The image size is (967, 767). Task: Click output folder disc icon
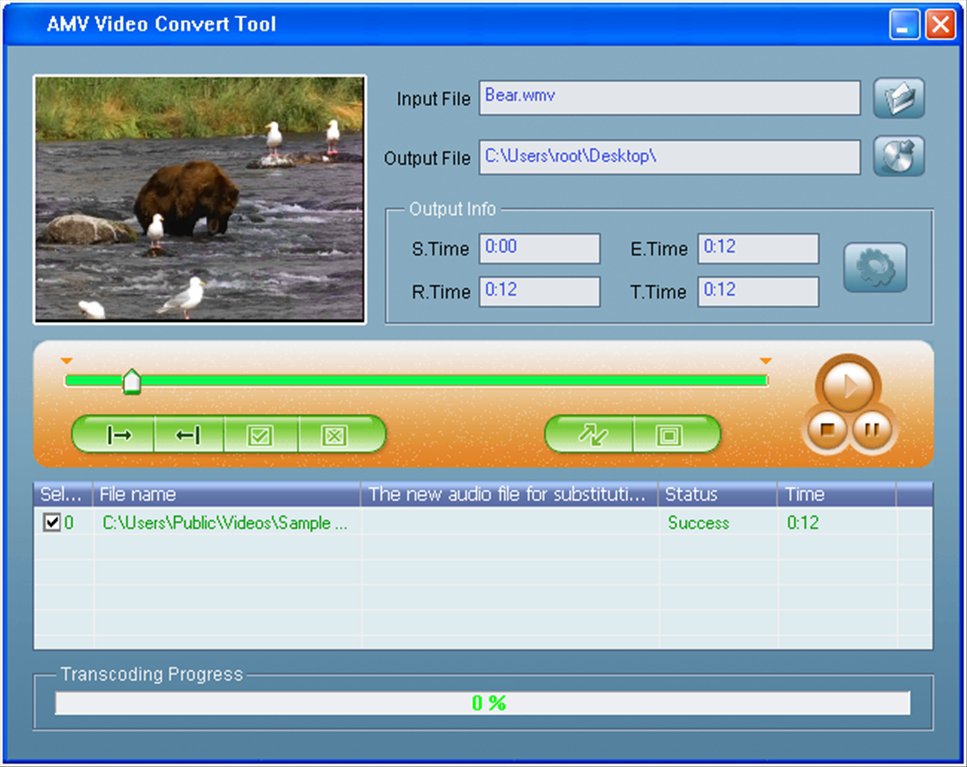(x=899, y=156)
